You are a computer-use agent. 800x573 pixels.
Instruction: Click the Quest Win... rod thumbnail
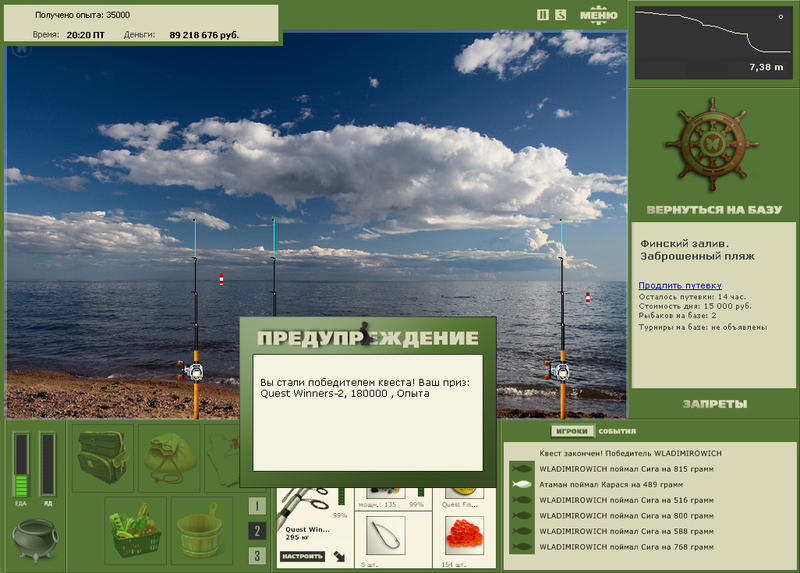(x=306, y=506)
